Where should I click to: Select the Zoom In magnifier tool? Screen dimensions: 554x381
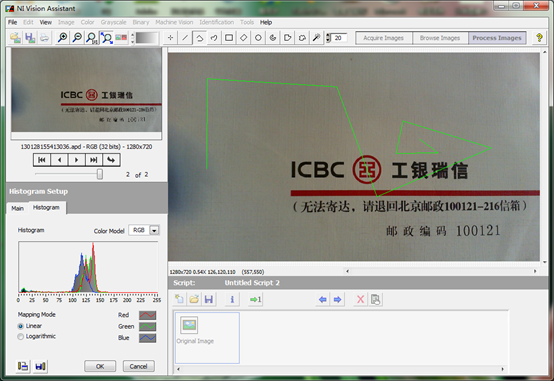[63, 37]
